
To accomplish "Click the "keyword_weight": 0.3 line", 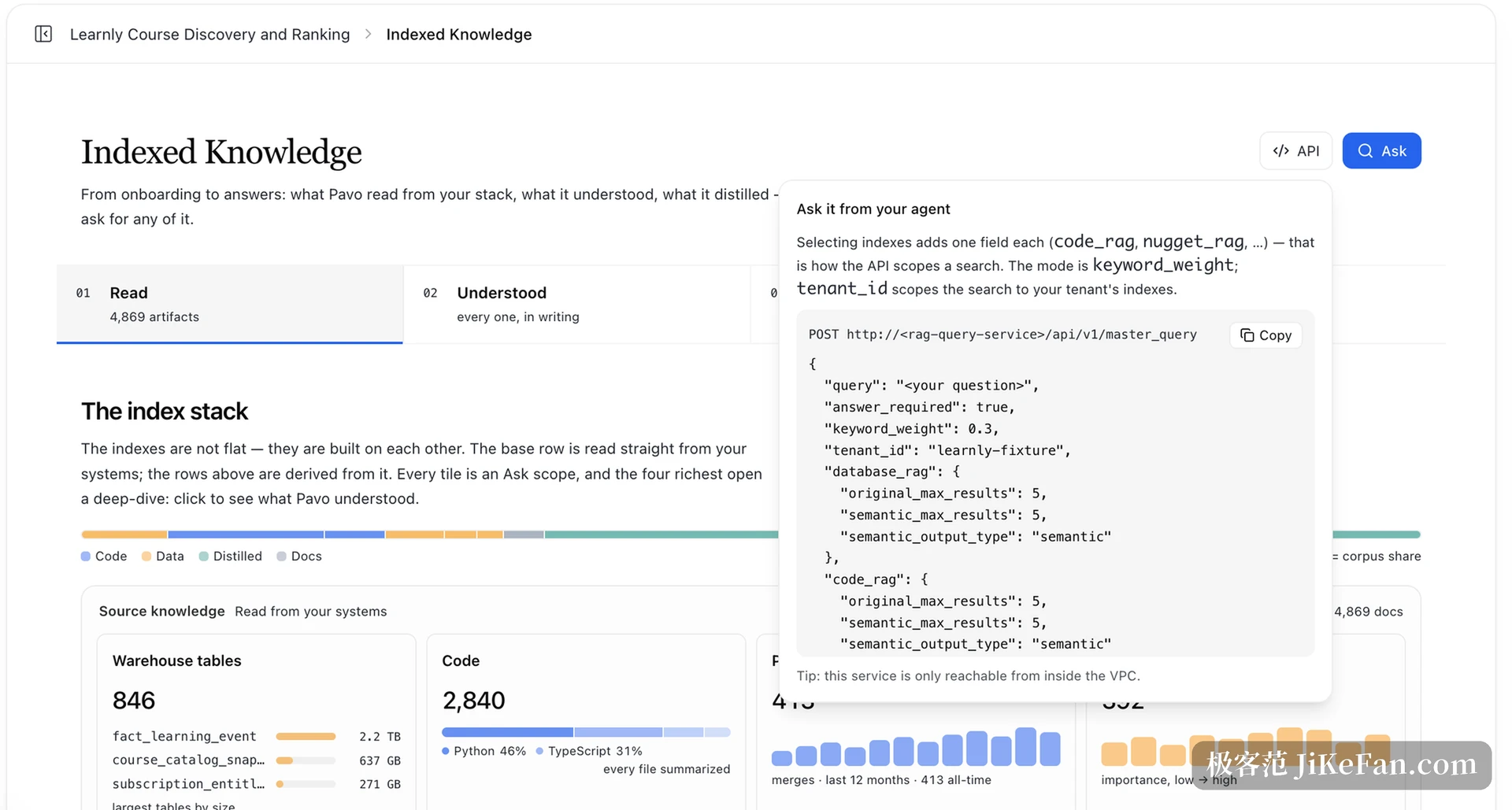I will pos(911,429).
